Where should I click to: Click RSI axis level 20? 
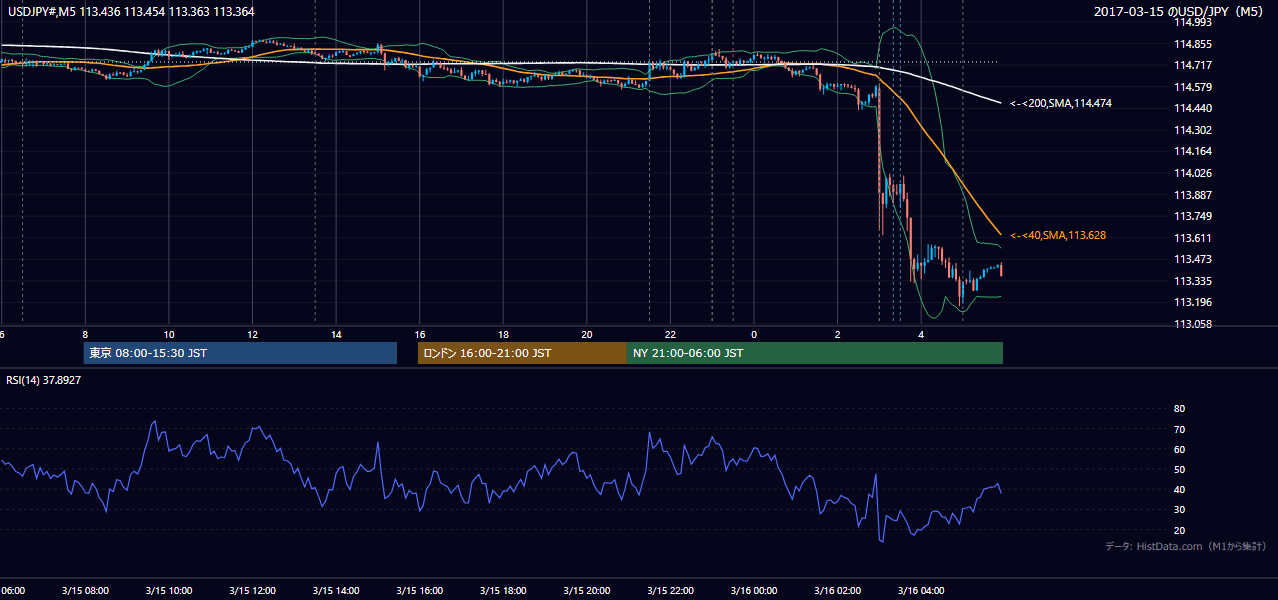pyautogui.click(x=1179, y=530)
